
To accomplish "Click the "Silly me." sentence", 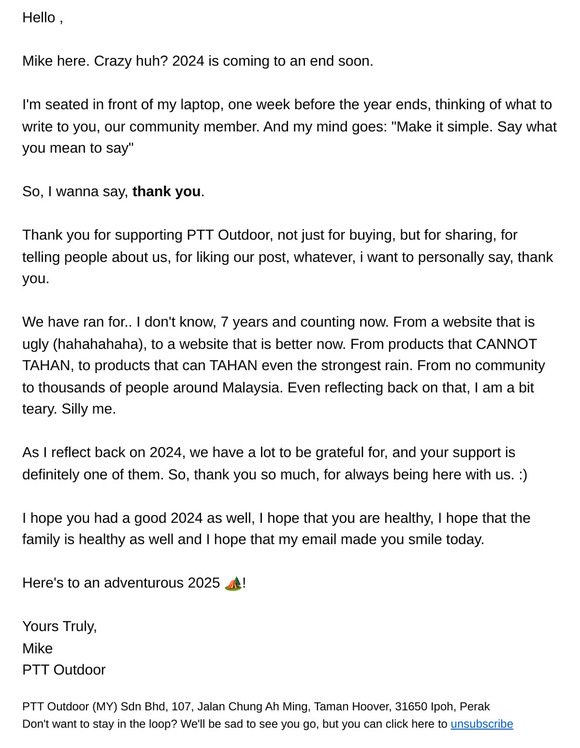I will 89,409.
